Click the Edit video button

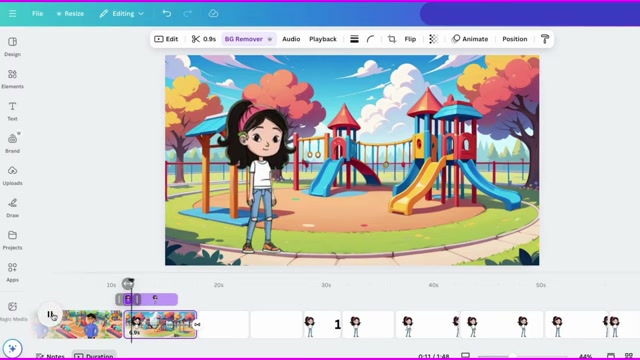(x=166, y=39)
